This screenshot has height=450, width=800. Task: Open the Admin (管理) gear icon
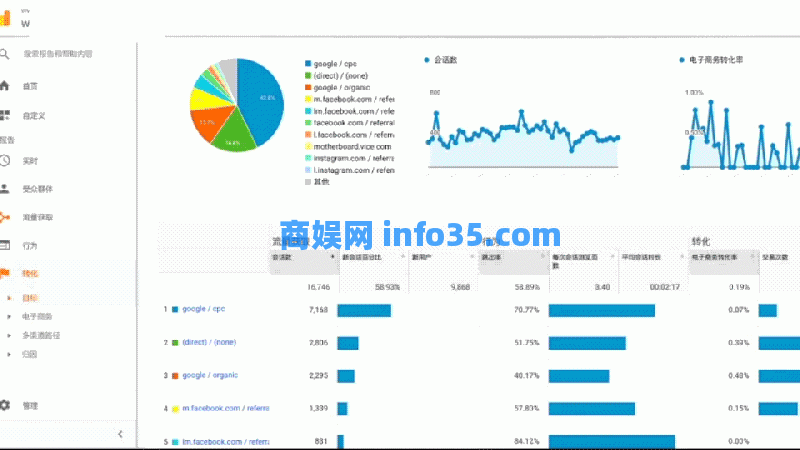[5, 406]
